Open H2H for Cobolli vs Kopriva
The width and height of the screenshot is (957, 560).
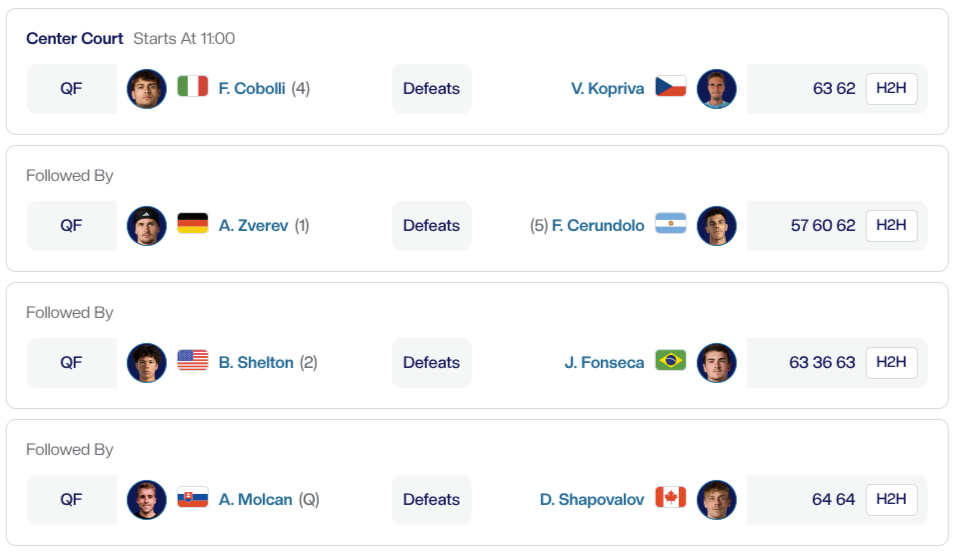tap(891, 88)
